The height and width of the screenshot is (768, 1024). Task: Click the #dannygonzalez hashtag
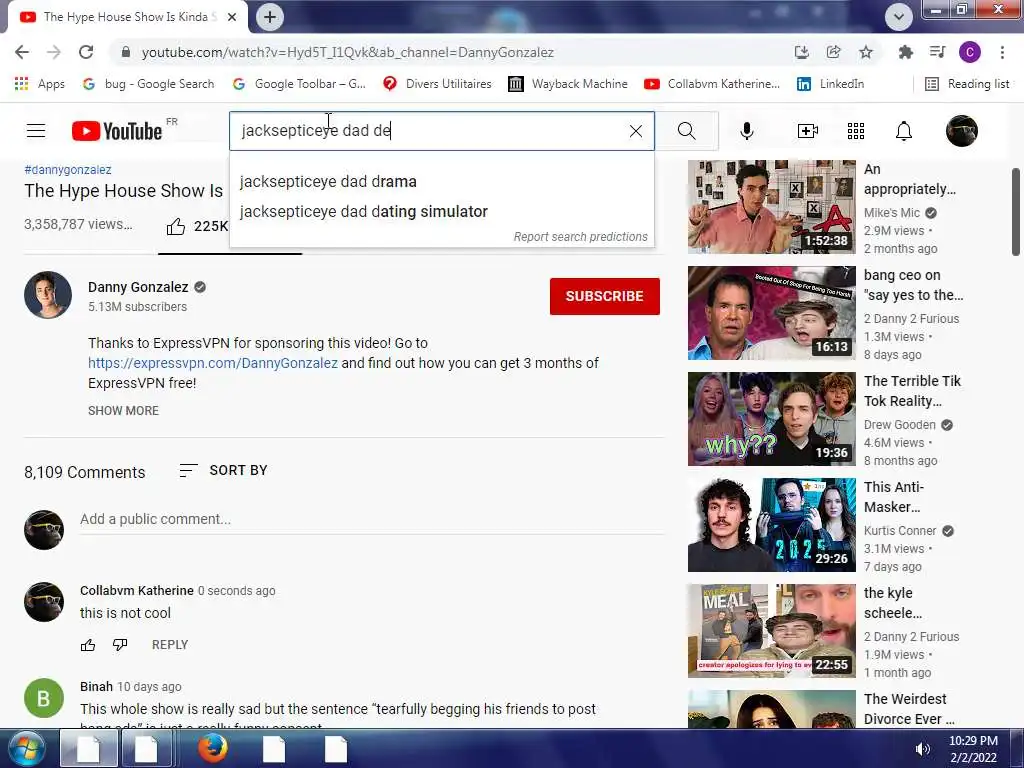click(68, 170)
